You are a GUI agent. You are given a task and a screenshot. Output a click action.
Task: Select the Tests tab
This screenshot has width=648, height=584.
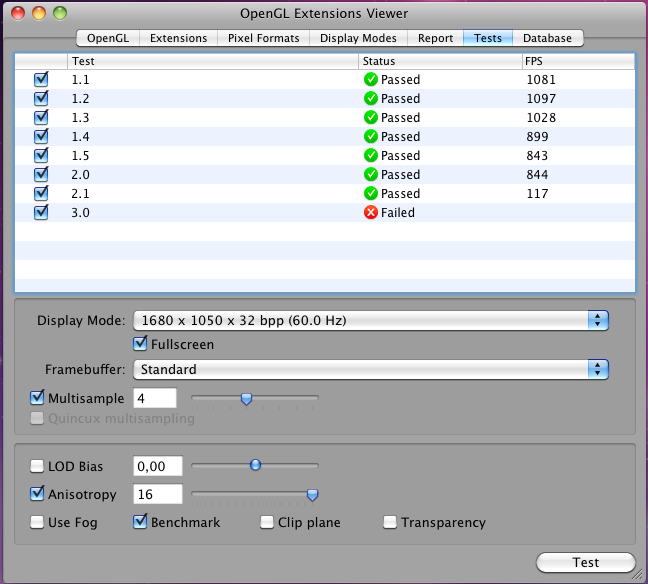click(x=488, y=38)
